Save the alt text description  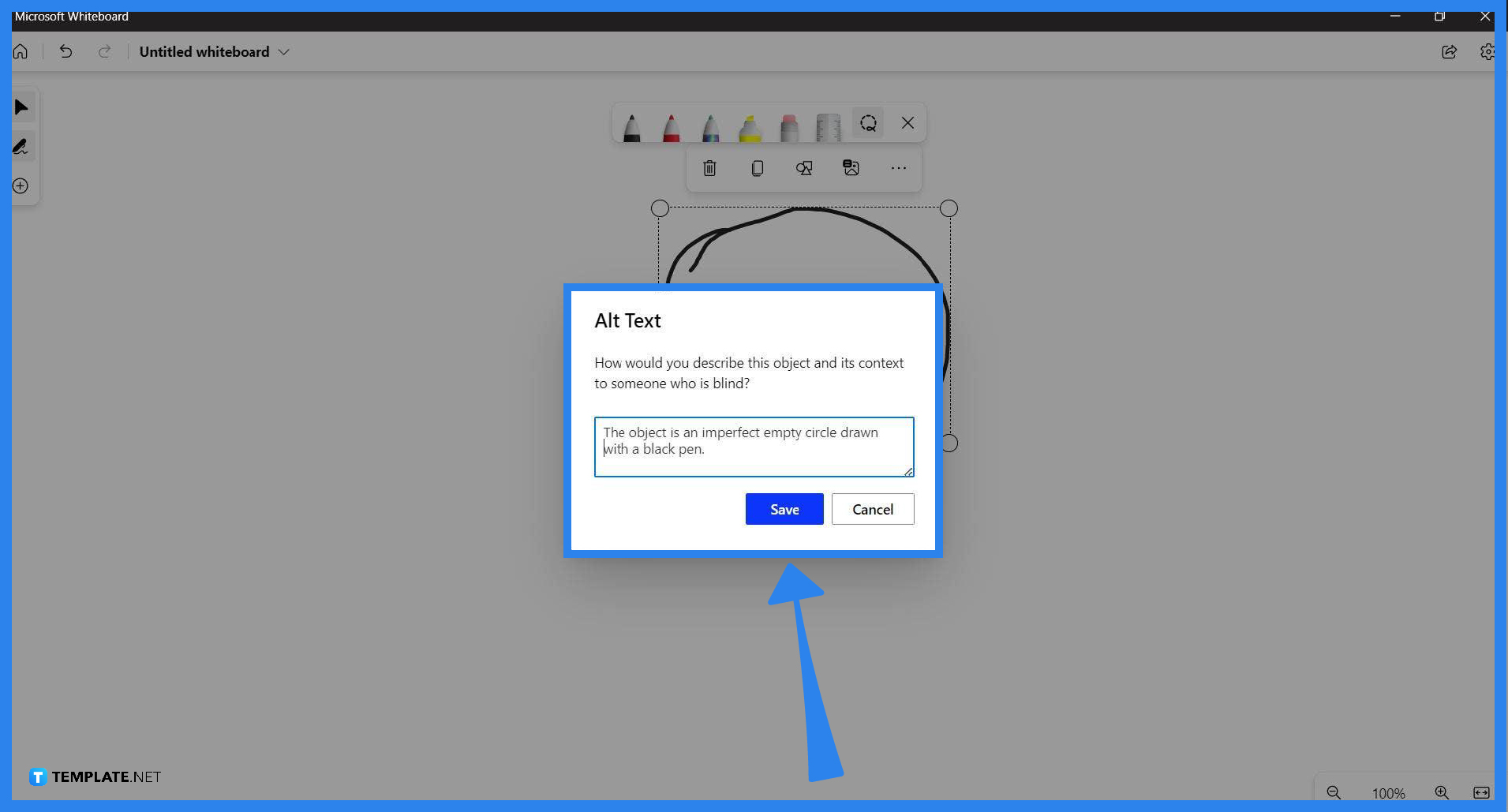click(784, 508)
